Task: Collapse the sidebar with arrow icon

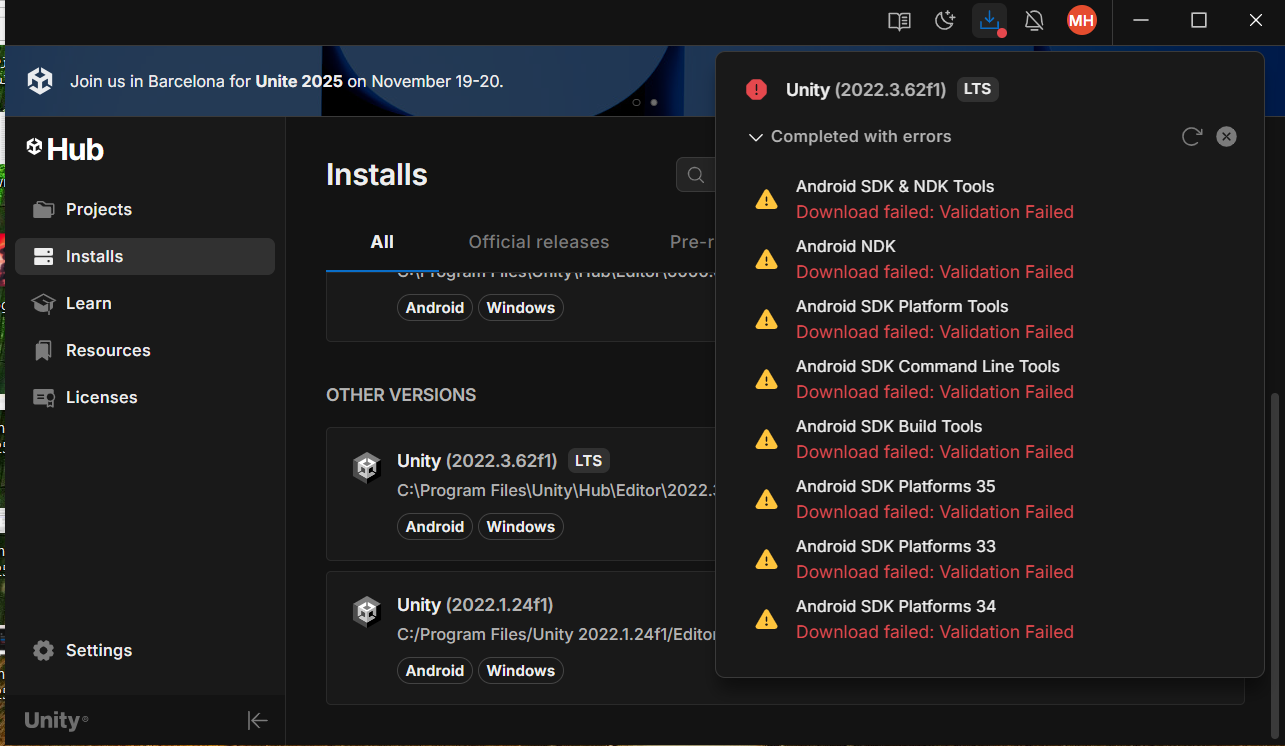Action: [257, 720]
